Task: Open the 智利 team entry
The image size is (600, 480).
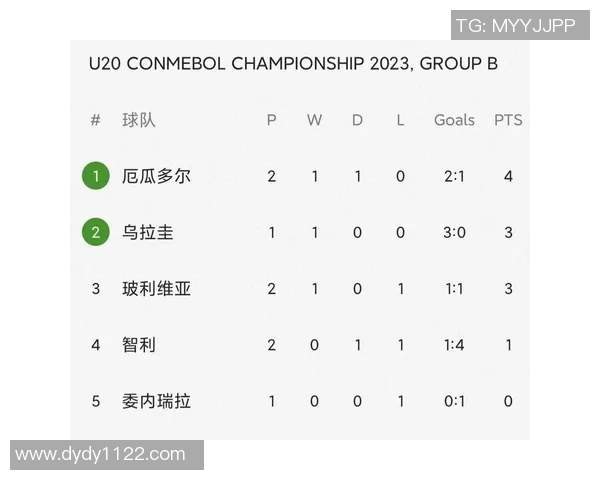Action: coord(139,345)
